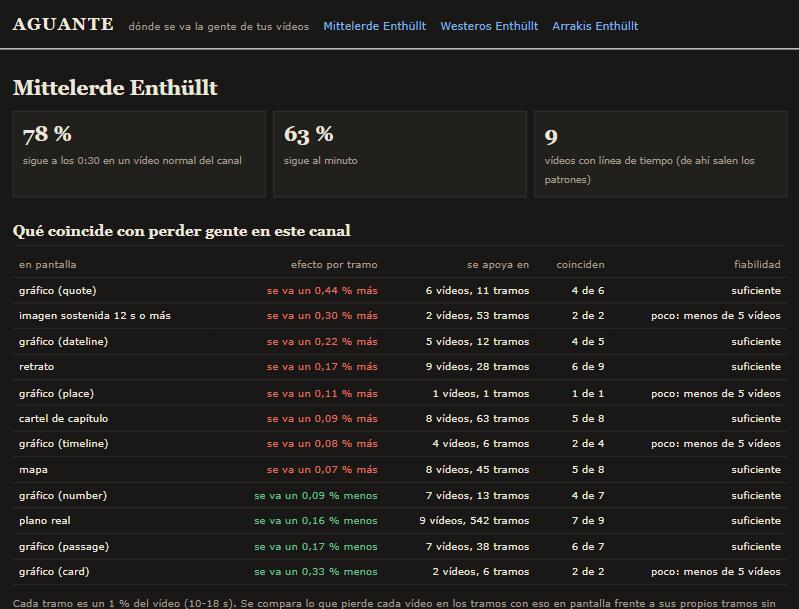The height and width of the screenshot is (609, 799).
Task: Click '9 vídeos, 28 tramos' cell
Action: (477, 366)
